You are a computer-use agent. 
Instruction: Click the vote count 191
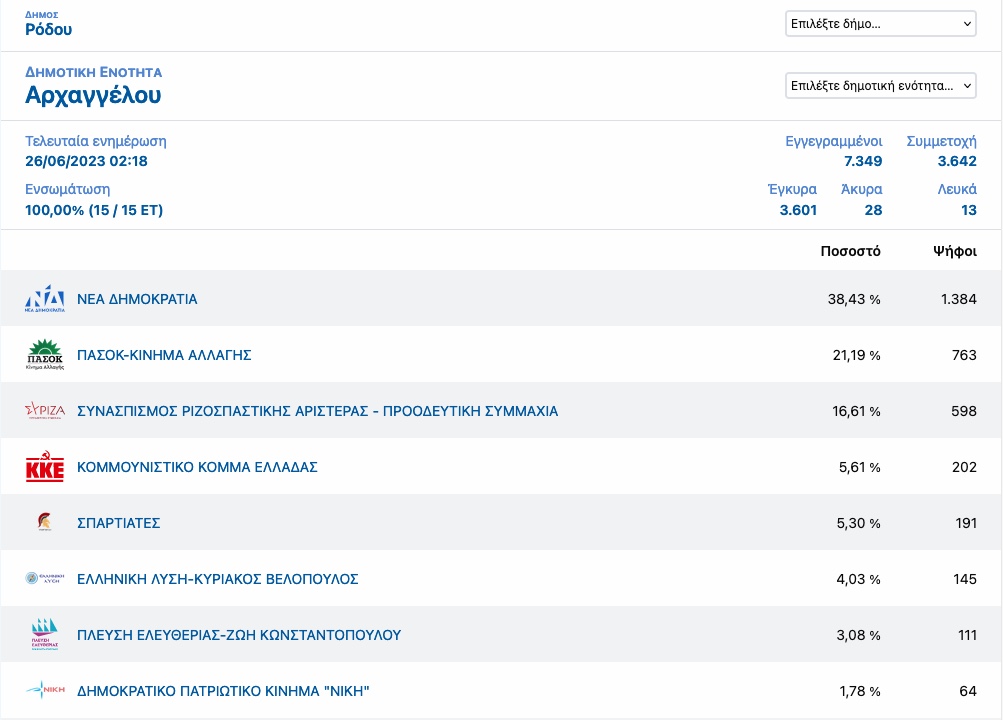tap(966, 523)
